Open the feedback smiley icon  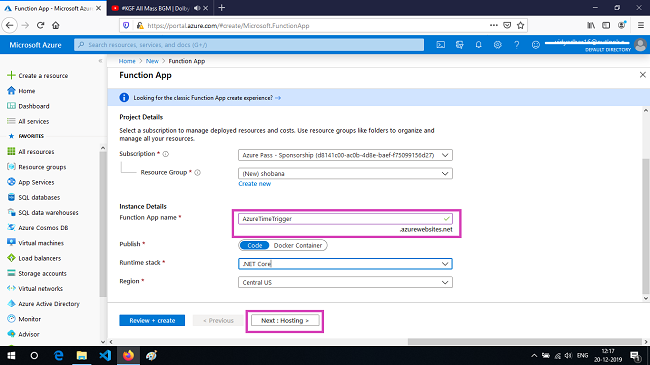click(536, 45)
